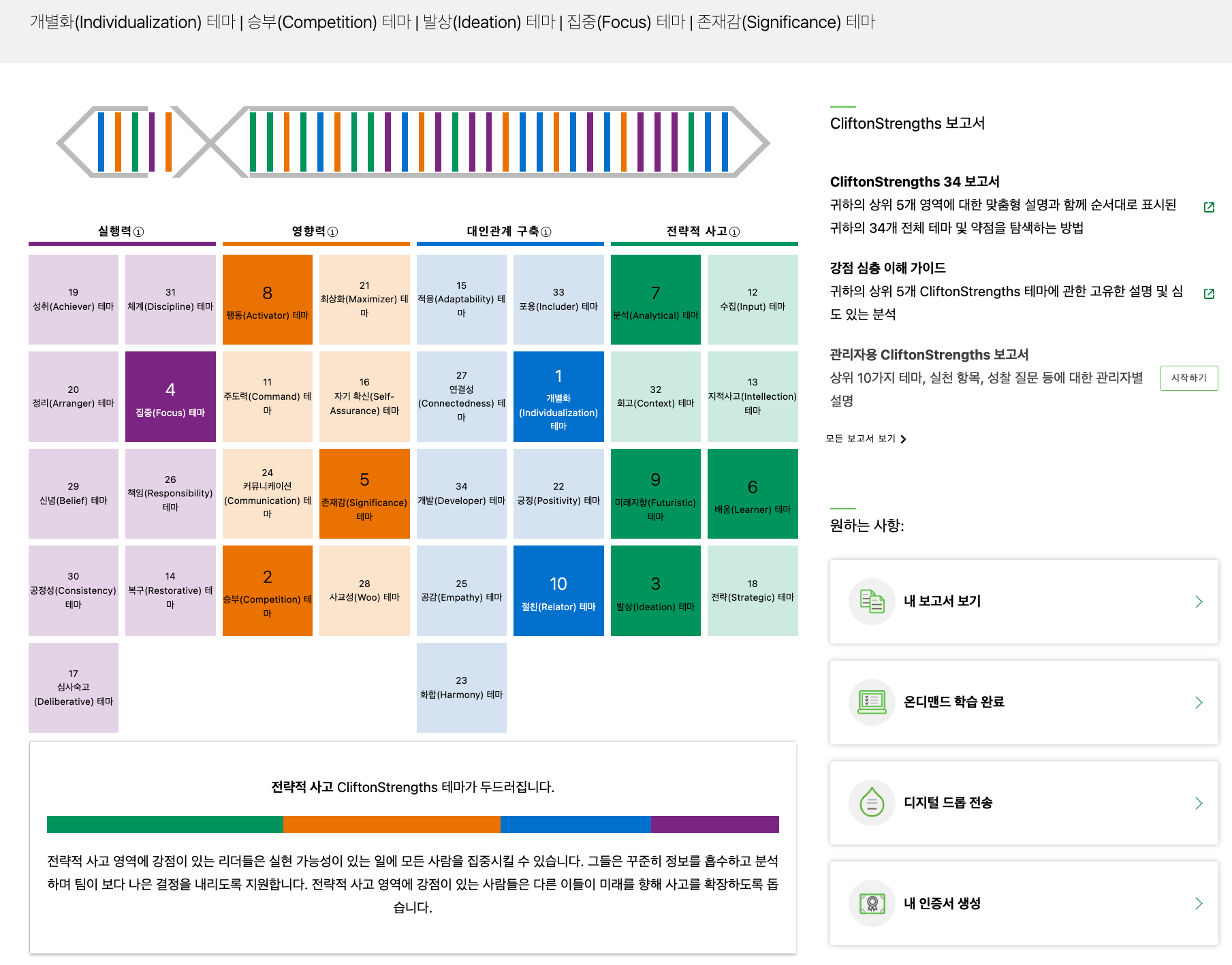The width and height of the screenshot is (1232, 965).
Task: Open the 28 사교성(Woo) tile
Action: pyautogui.click(x=364, y=591)
